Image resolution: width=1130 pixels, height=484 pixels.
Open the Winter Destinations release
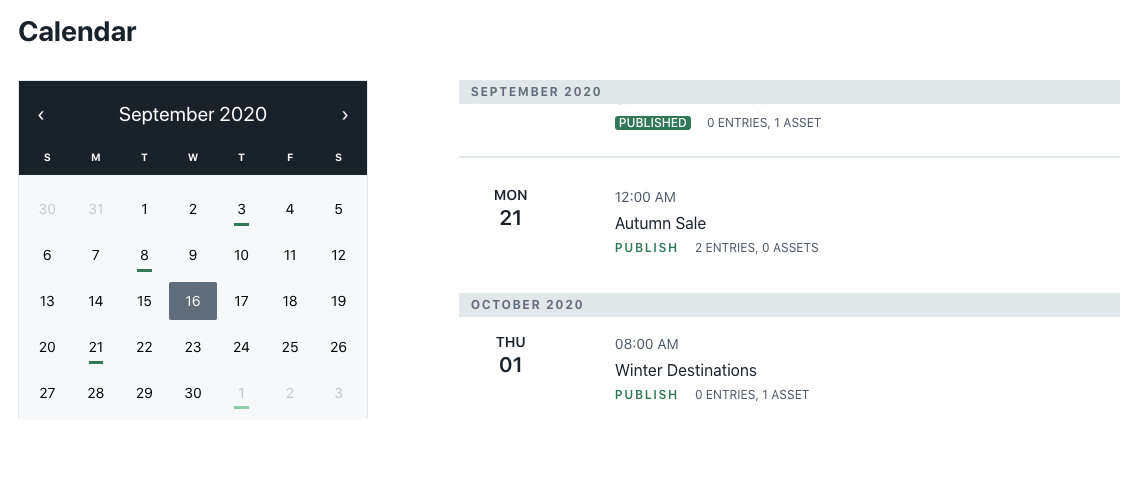(685, 370)
